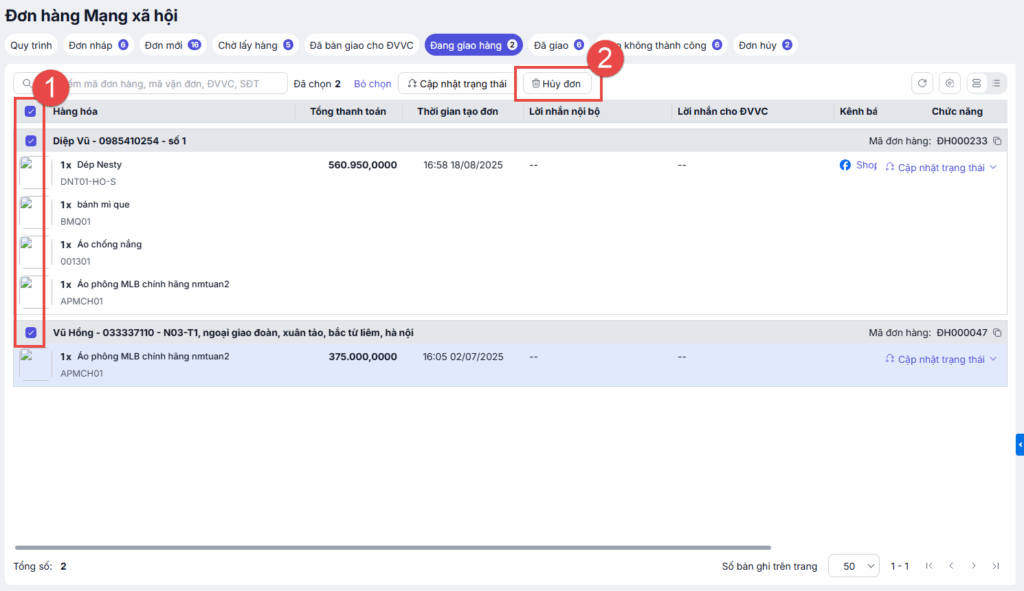The width and height of the screenshot is (1024, 591).
Task: Open Cập nhật trạng thái dropdown for ĐH000047
Action: pyautogui.click(x=941, y=360)
